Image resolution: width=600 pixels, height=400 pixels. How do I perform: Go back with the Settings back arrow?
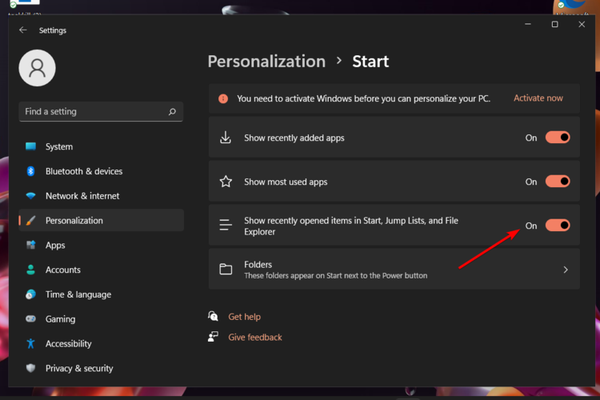click(23, 30)
